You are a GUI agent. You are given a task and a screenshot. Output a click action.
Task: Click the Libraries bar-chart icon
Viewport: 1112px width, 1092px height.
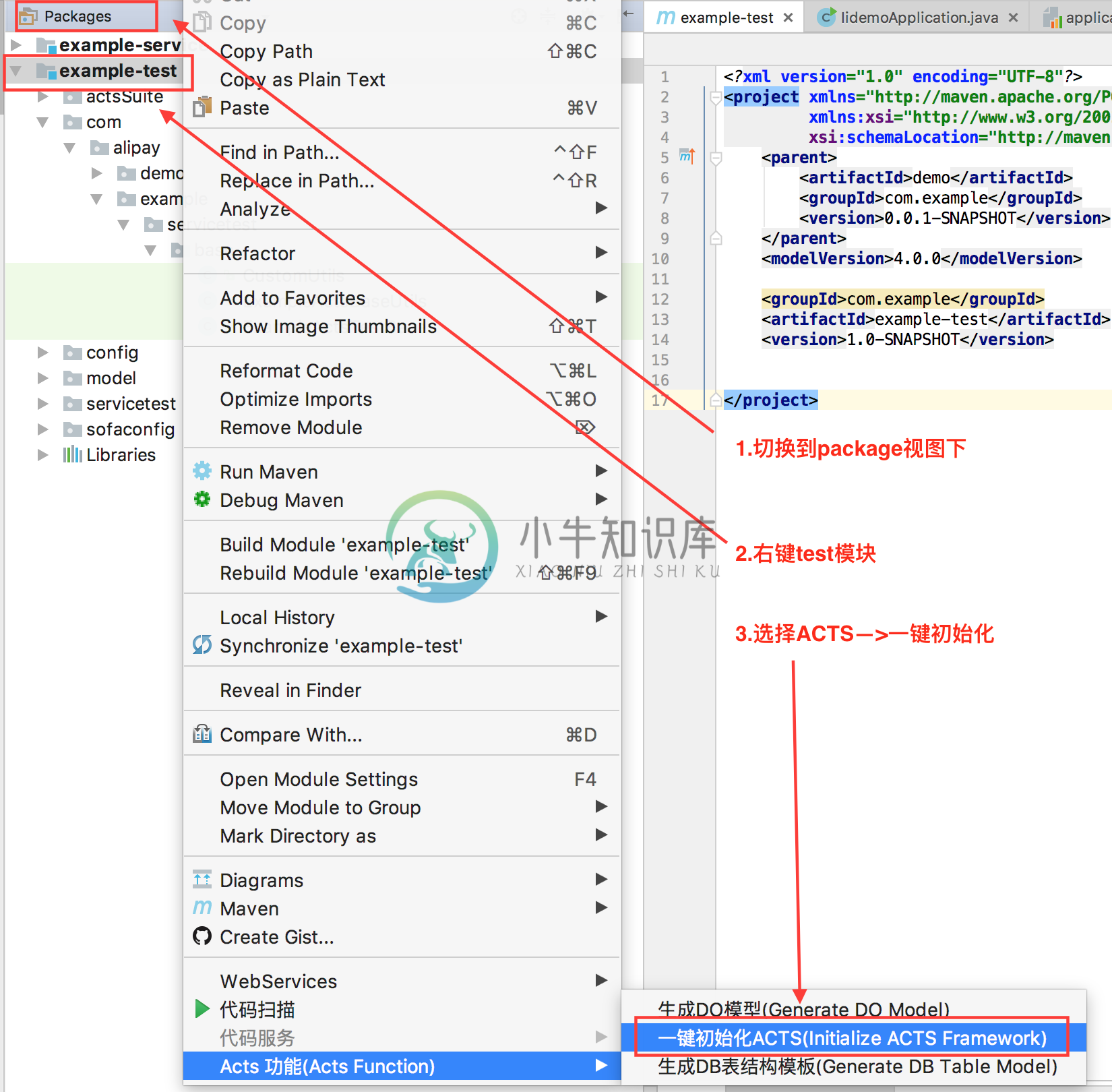pos(72,454)
